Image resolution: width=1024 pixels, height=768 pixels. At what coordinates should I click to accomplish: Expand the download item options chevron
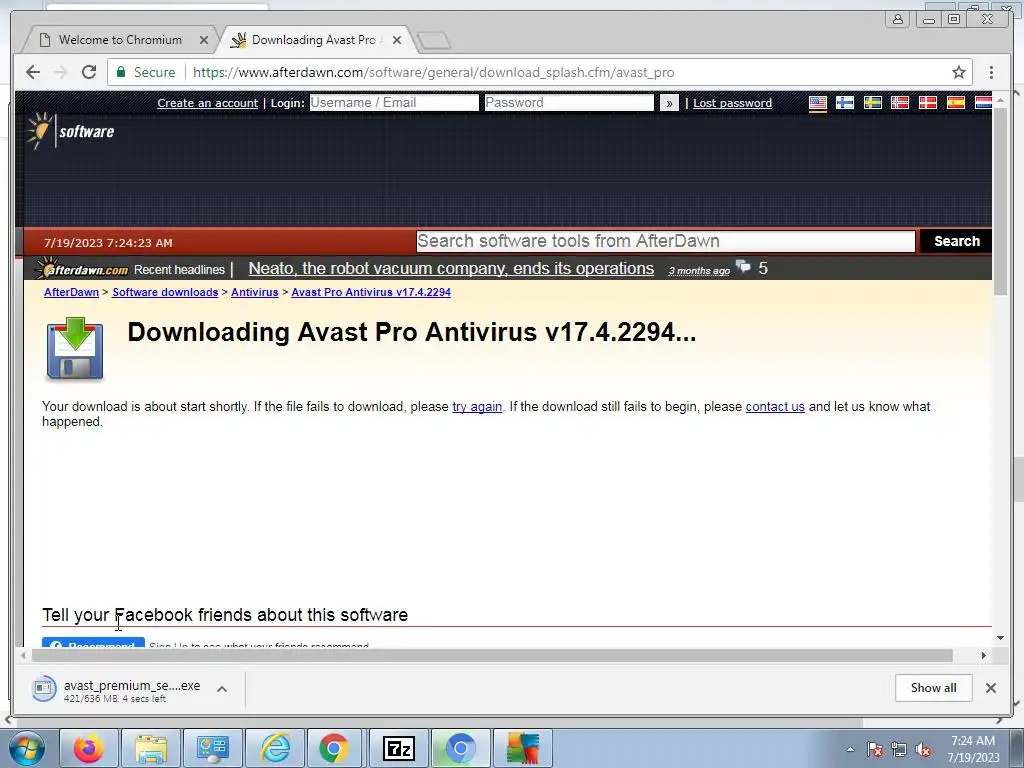(x=222, y=689)
